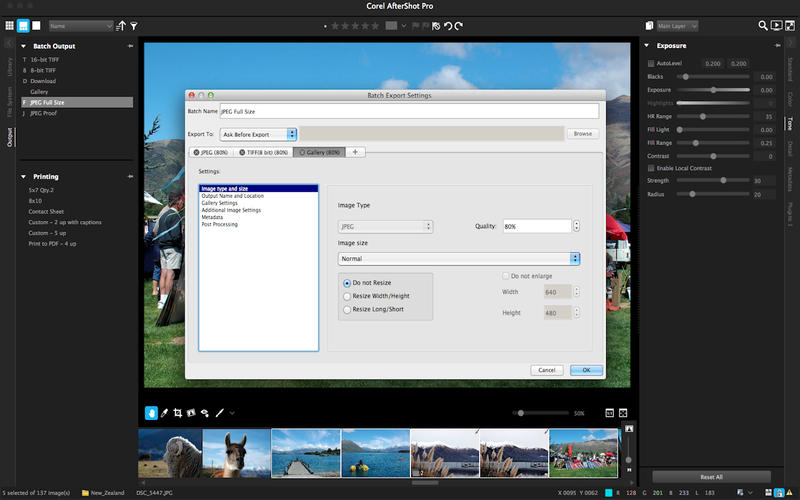Viewport: 800px width, 500px height.
Task: Tick Enable Local Contrast checkbox
Action: click(652, 168)
